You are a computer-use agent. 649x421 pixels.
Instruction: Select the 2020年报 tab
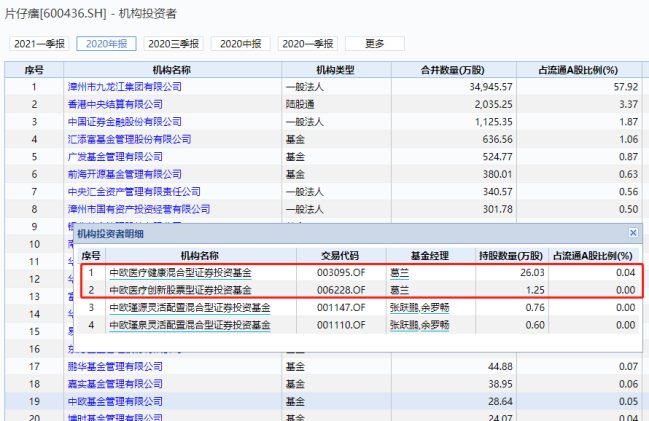(106, 44)
